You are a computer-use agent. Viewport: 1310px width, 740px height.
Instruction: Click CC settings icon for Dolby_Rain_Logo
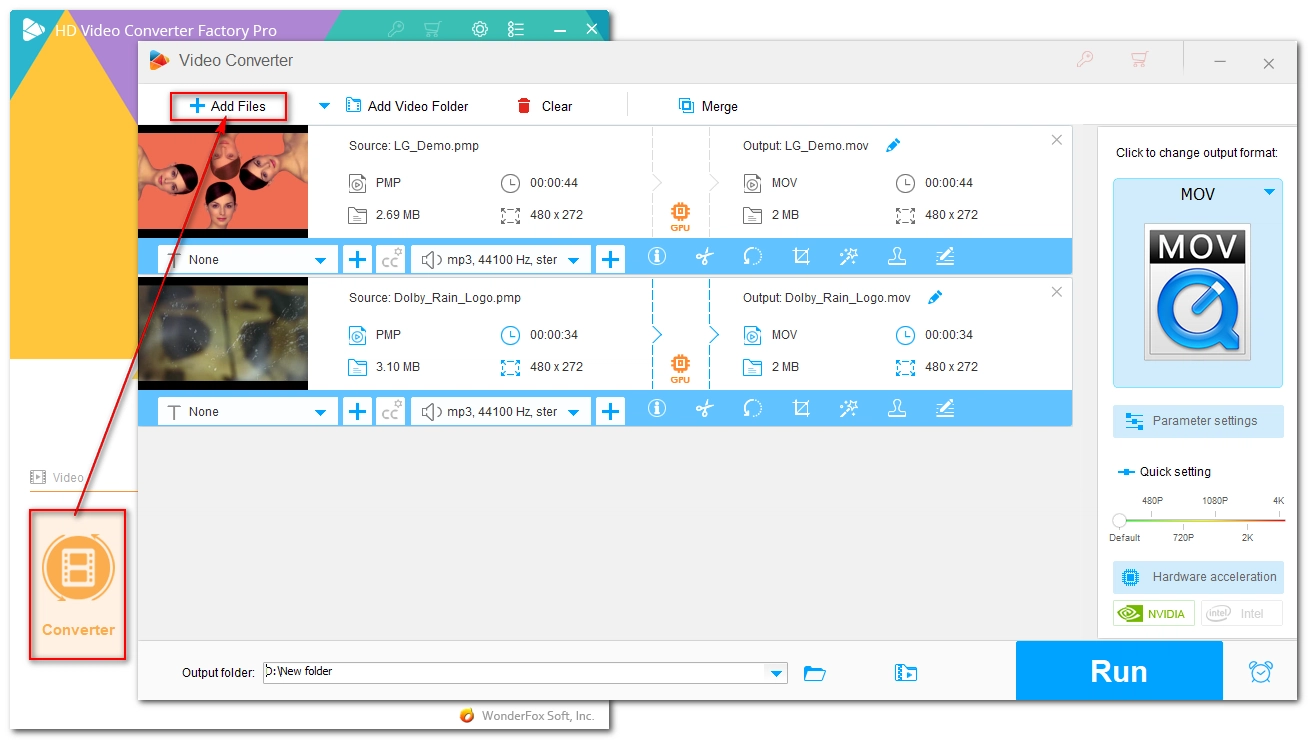[391, 411]
